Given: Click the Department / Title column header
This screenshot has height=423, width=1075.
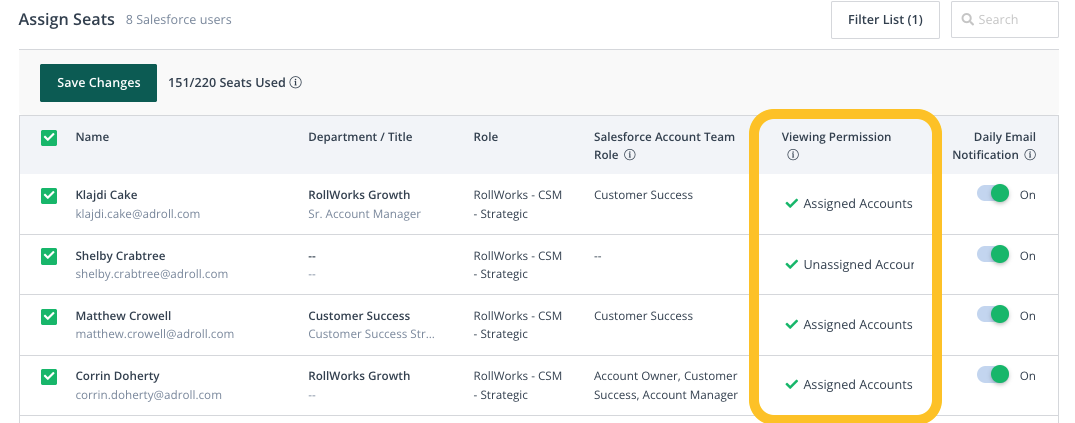Looking at the screenshot, I should click(360, 136).
